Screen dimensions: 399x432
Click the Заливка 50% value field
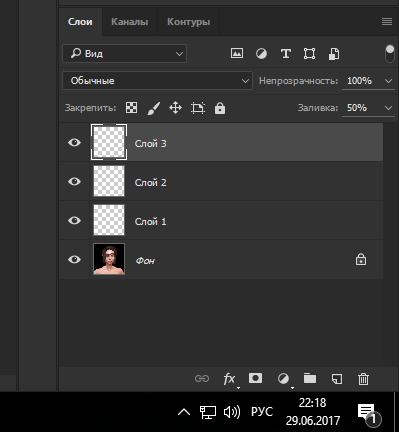[x=357, y=108]
